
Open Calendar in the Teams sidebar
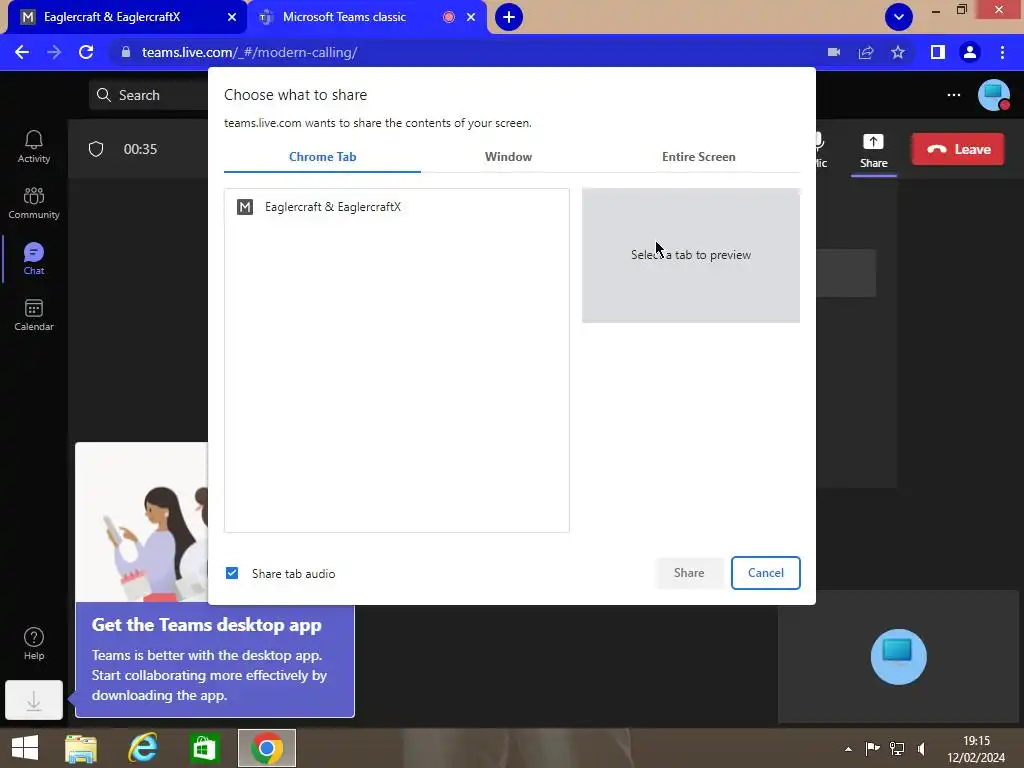(x=33, y=315)
